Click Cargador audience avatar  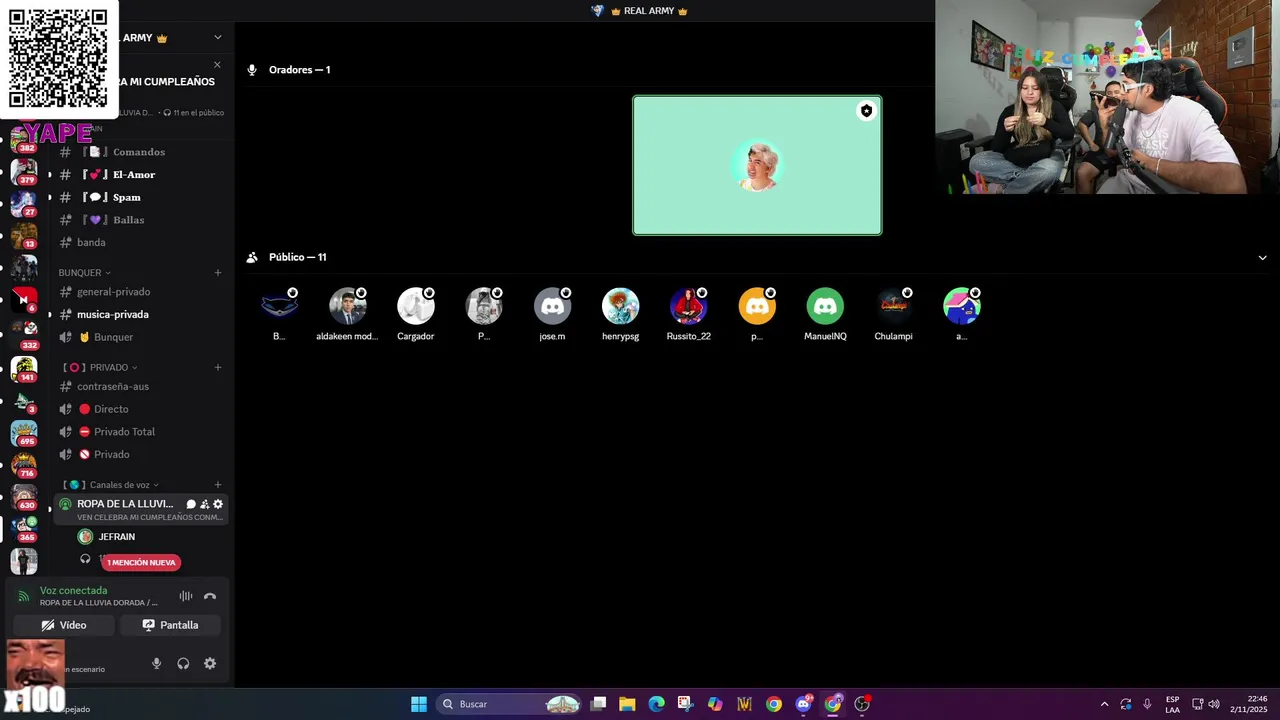click(x=415, y=306)
